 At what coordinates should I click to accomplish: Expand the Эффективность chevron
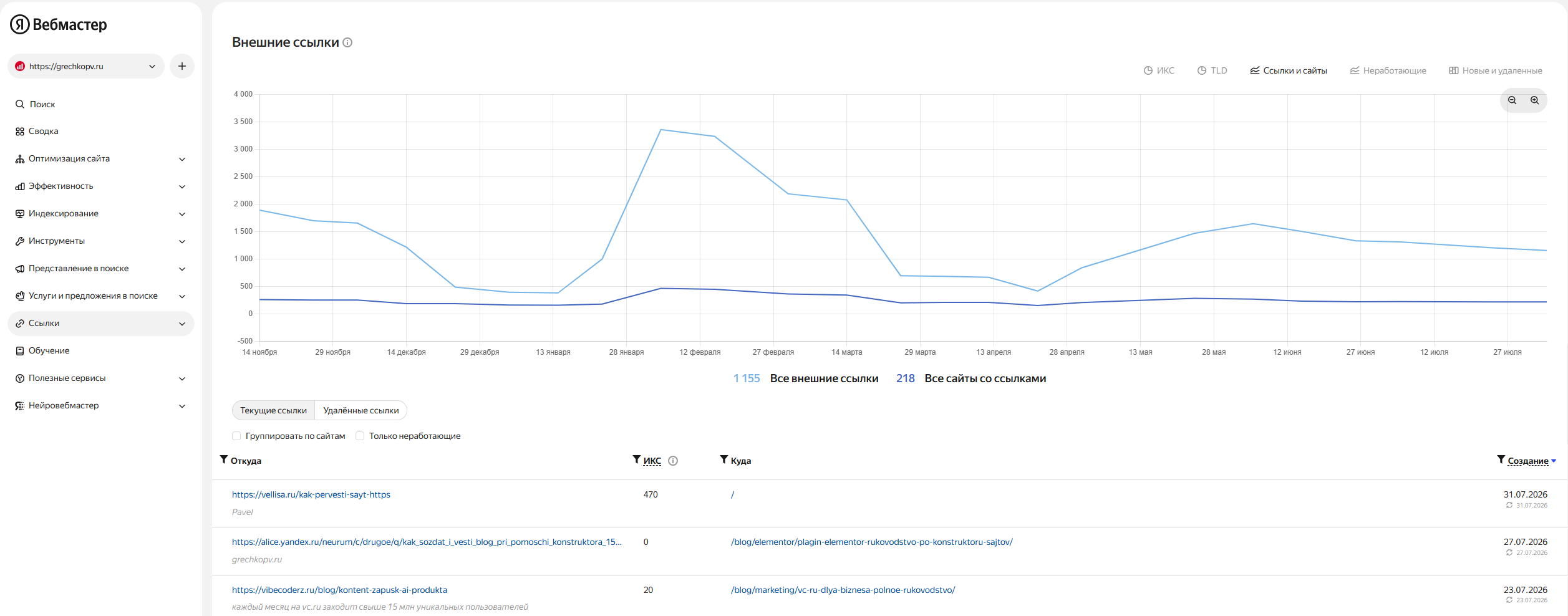click(x=182, y=186)
